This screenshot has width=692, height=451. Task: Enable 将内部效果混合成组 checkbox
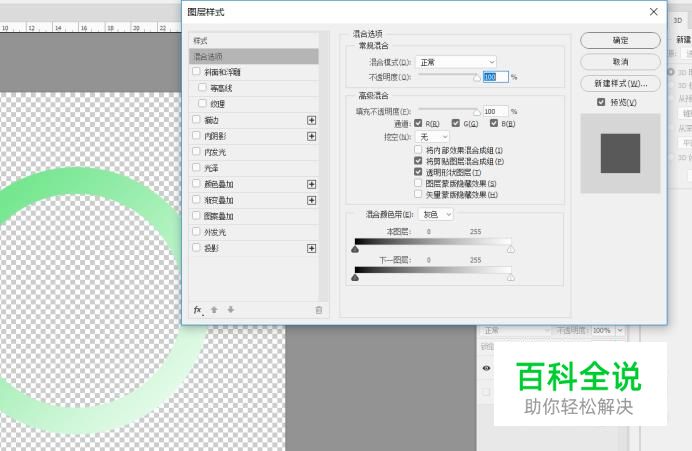(418, 150)
